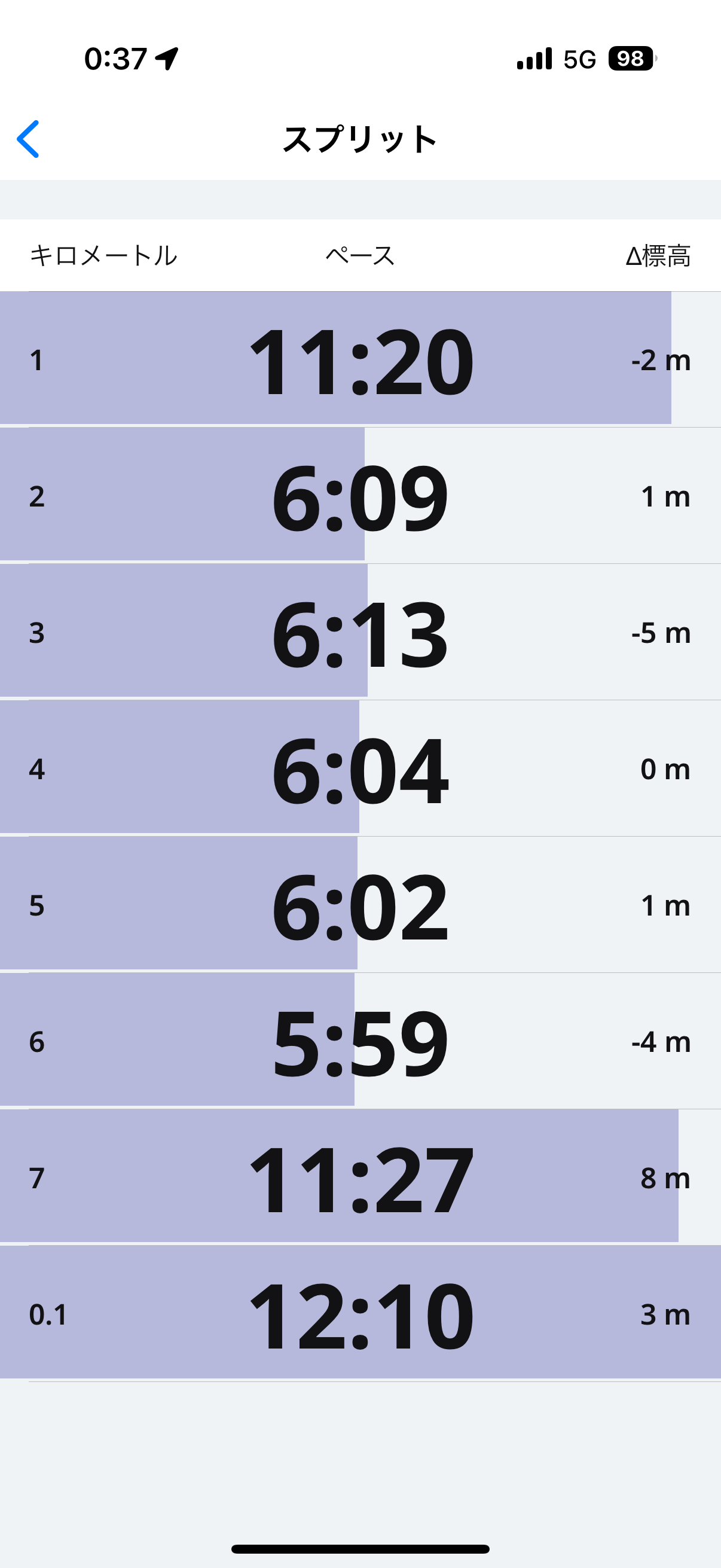
Task: Open the split row showing 6:09 pace
Action: tap(360, 497)
